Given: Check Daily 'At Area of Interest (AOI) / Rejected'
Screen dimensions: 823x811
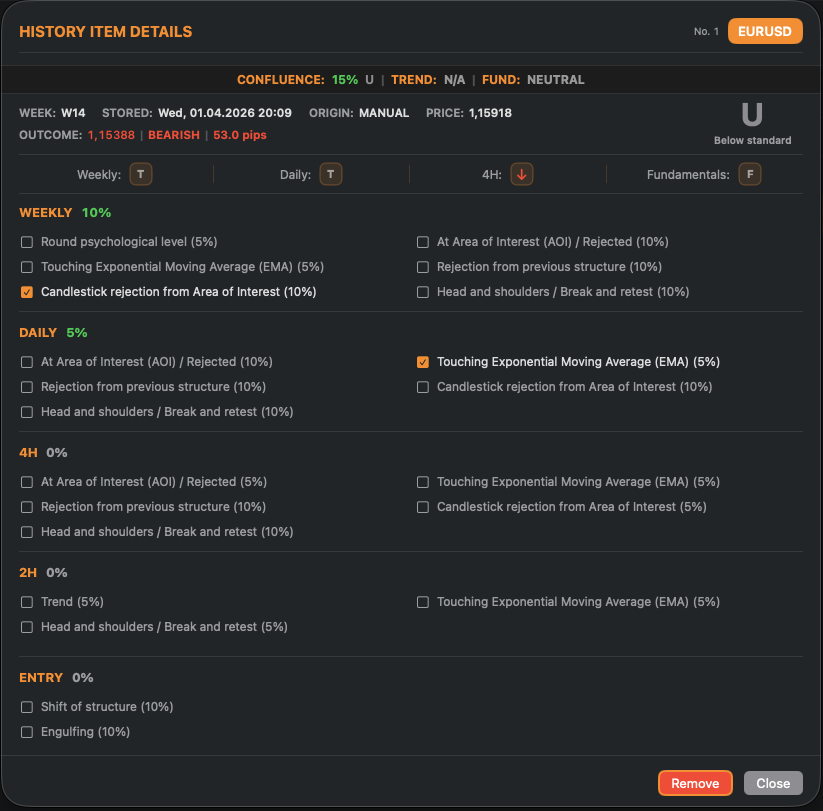Looking at the screenshot, I should coord(27,362).
